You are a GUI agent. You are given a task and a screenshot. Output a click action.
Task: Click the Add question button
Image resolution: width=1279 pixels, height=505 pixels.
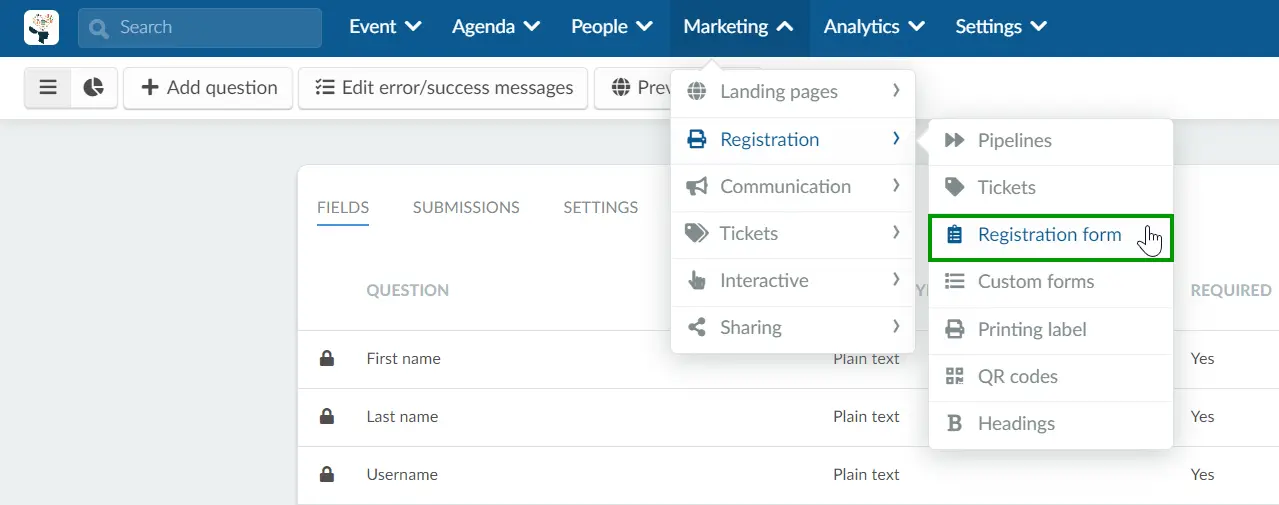tap(208, 88)
